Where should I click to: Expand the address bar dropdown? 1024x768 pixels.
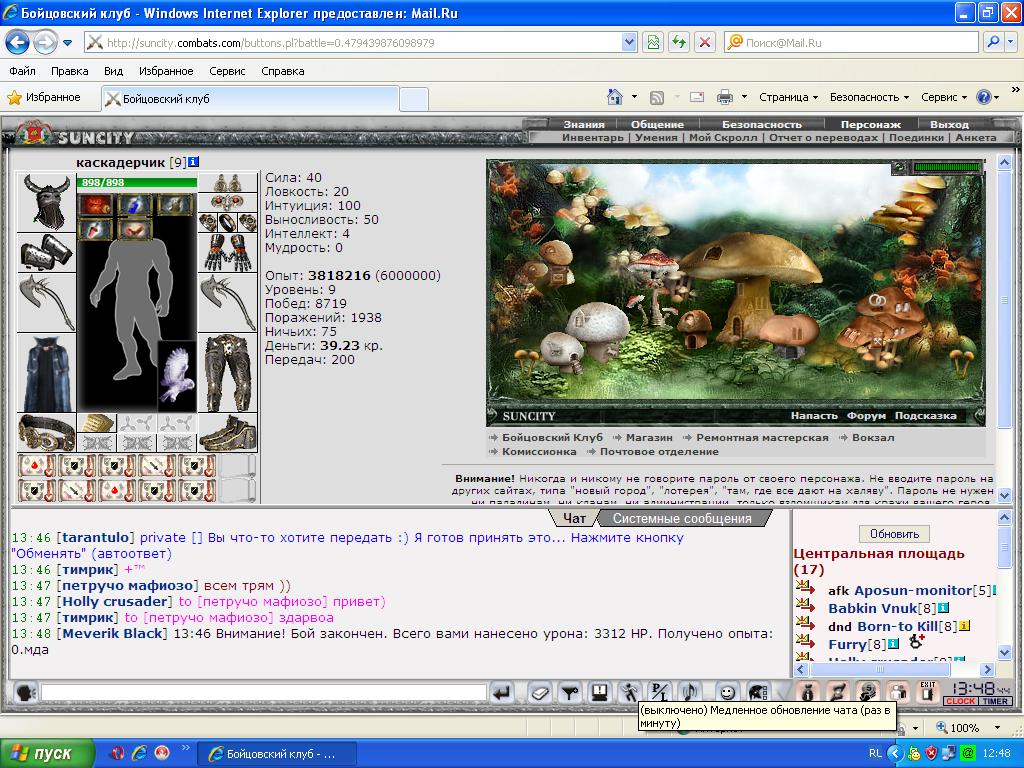tap(629, 42)
